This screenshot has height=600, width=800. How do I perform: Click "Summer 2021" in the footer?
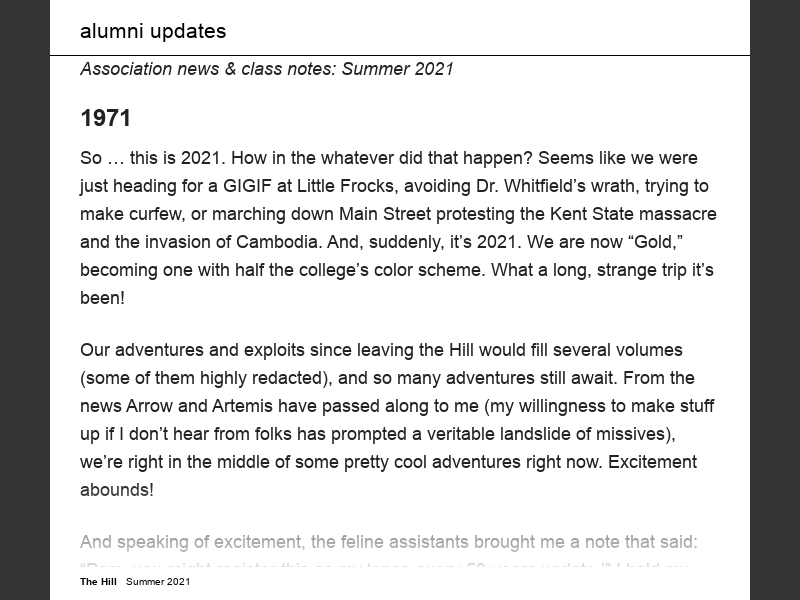click(x=158, y=581)
